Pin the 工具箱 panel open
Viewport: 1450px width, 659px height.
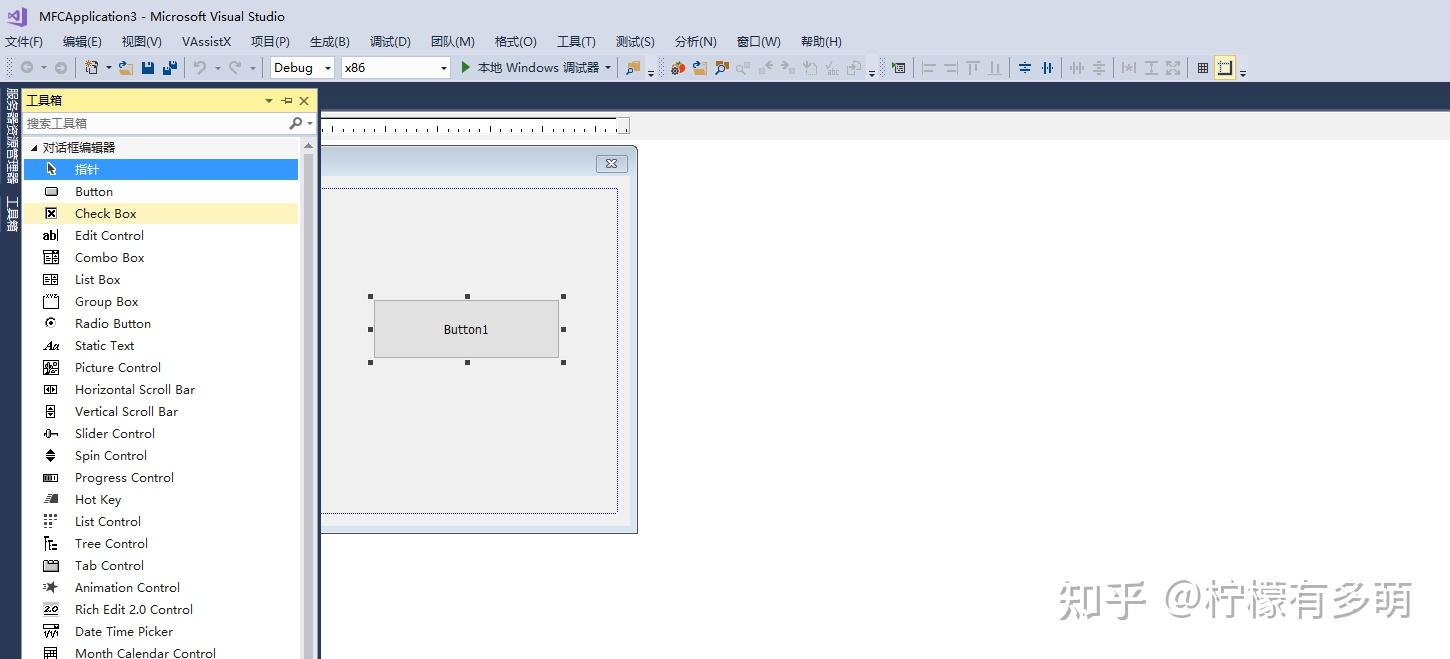tap(285, 100)
